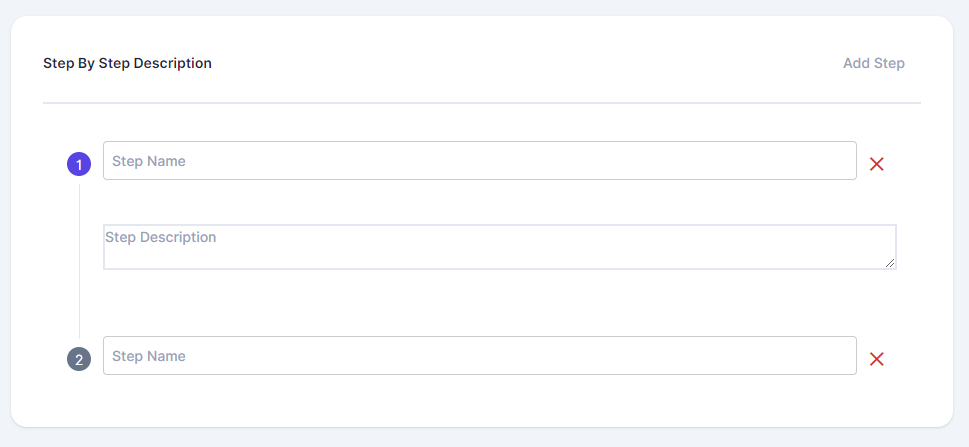
Task: Select the Step Name placeholder in step 2
Action: (149, 356)
